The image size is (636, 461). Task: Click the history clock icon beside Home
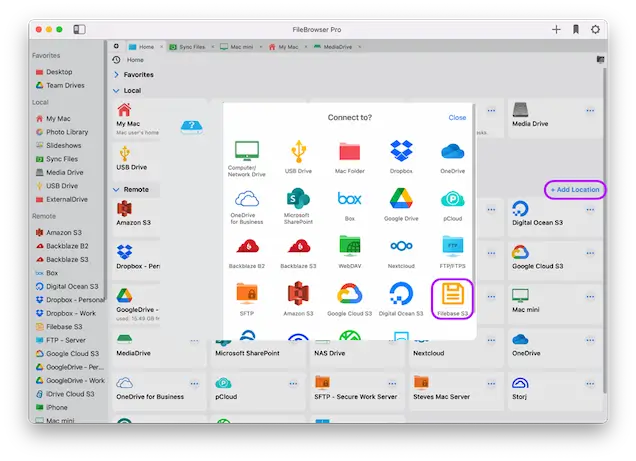pyautogui.click(x=116, y=60)
